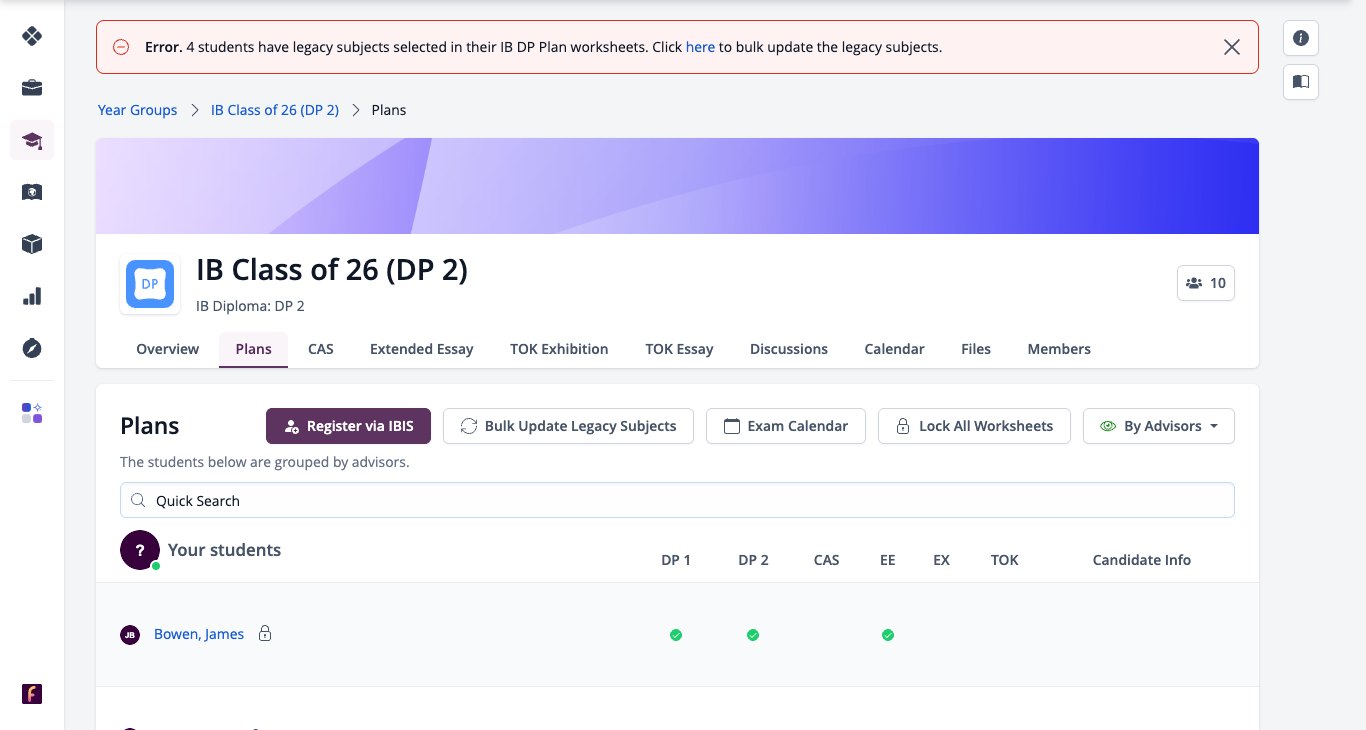Switch to the CAS tab

tap(321, 349)
